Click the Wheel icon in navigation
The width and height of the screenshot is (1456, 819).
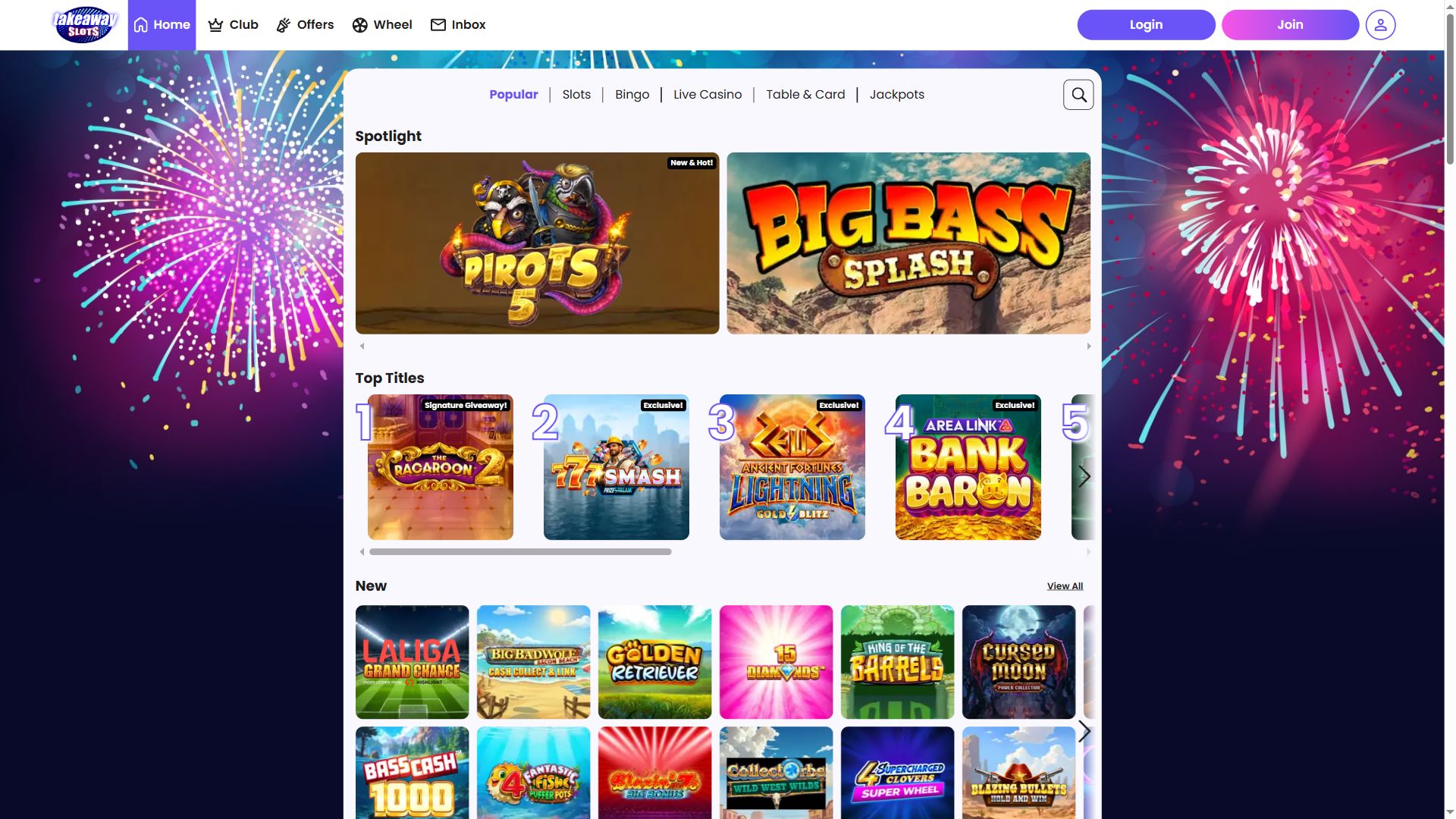[359, 25]
